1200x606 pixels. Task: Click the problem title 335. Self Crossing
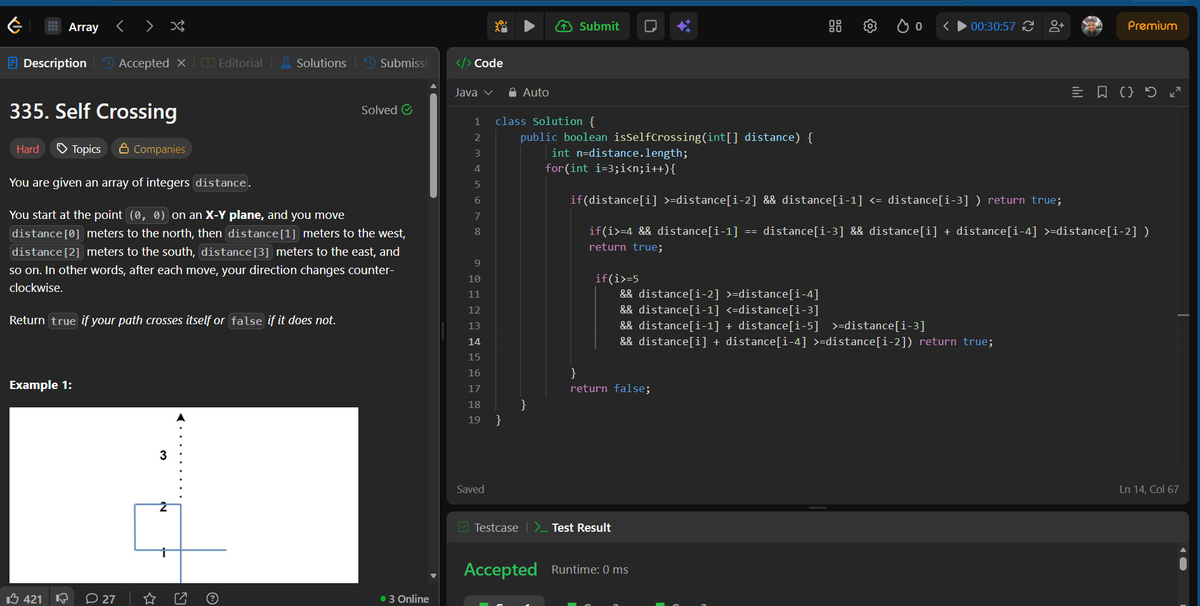coord(93,111)
